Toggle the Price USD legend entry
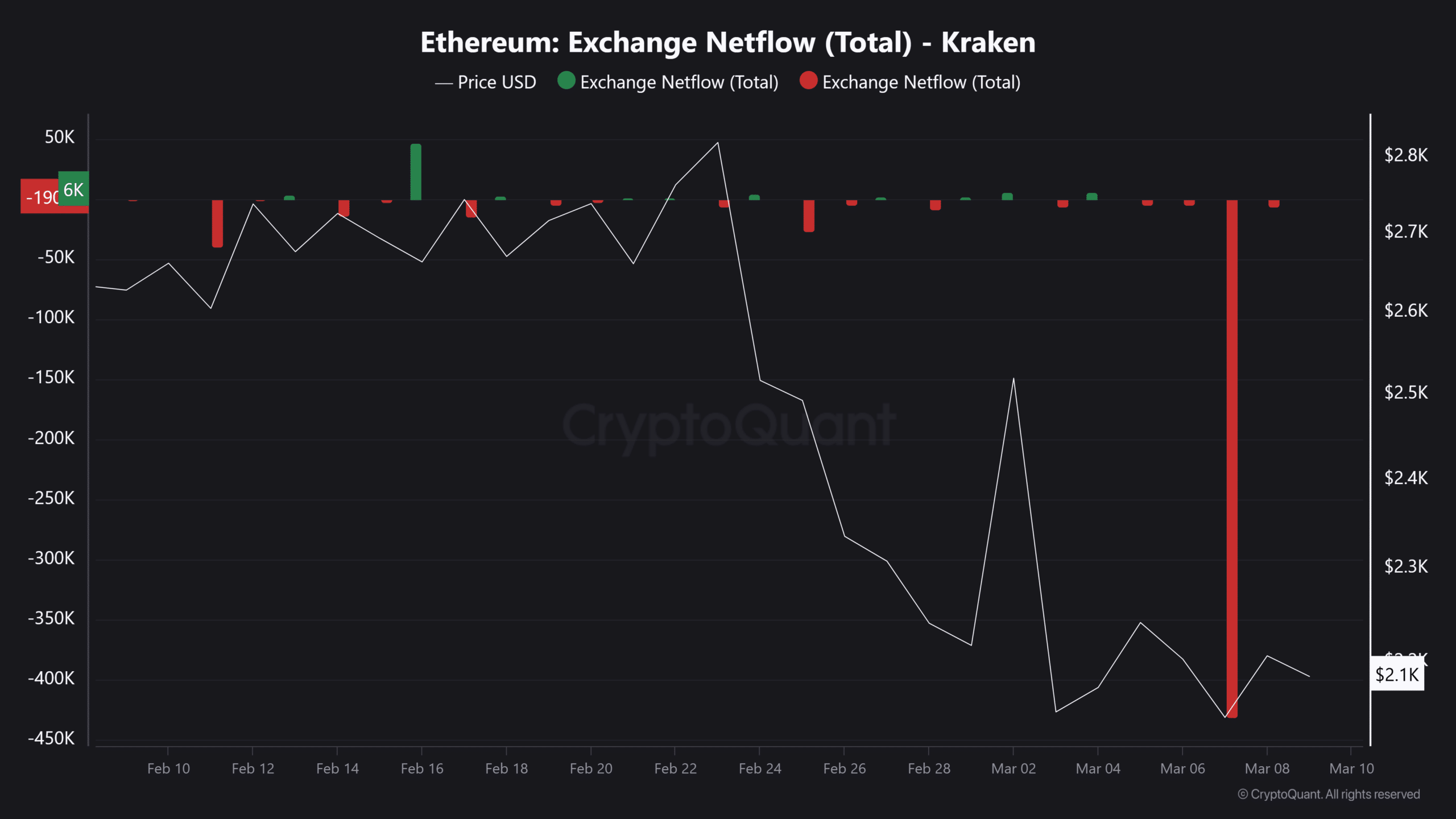This screenshot has height=819, width=1456. [x=485, y=82]
